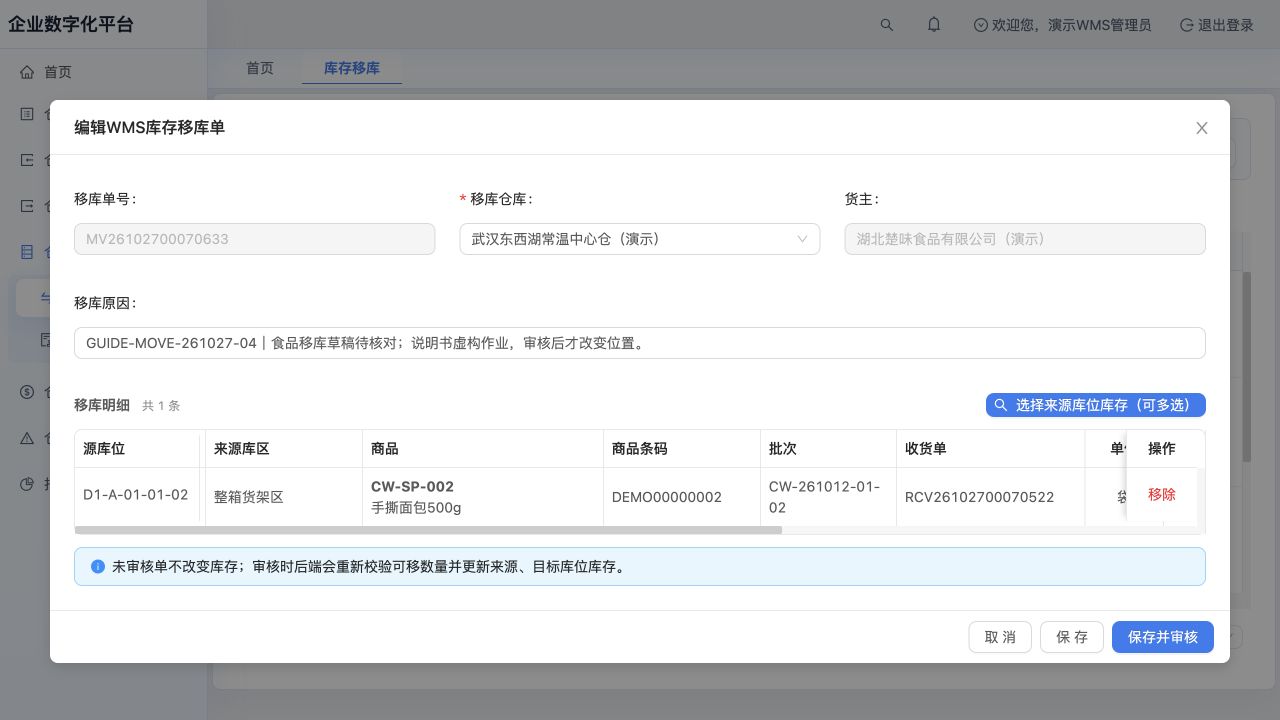The height and width of the screenshot is (720, 1280).
Task: Click the home icon beside 首页 in sidebar
Action: 27,72
